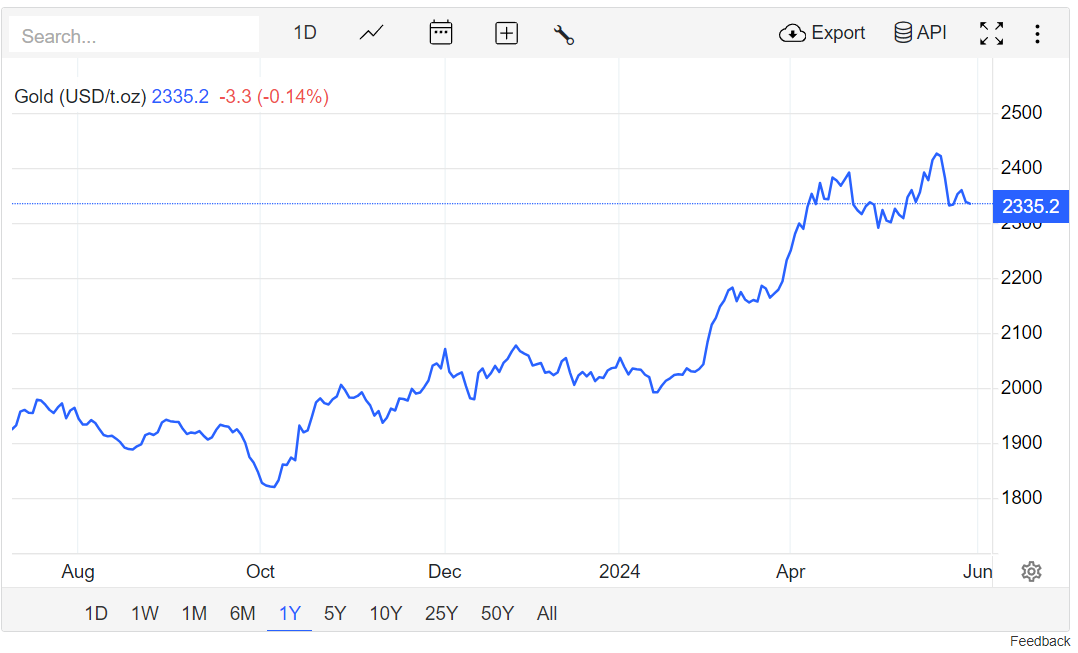
Task: Select the 1D time range tab
Action: 96,613
